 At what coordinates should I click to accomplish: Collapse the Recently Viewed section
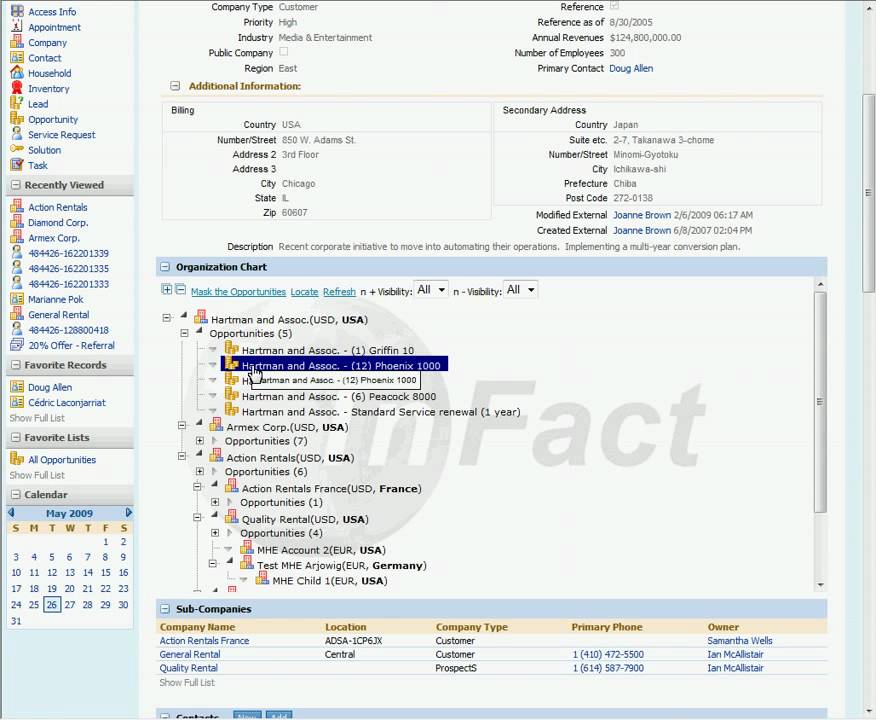[16, 185]
